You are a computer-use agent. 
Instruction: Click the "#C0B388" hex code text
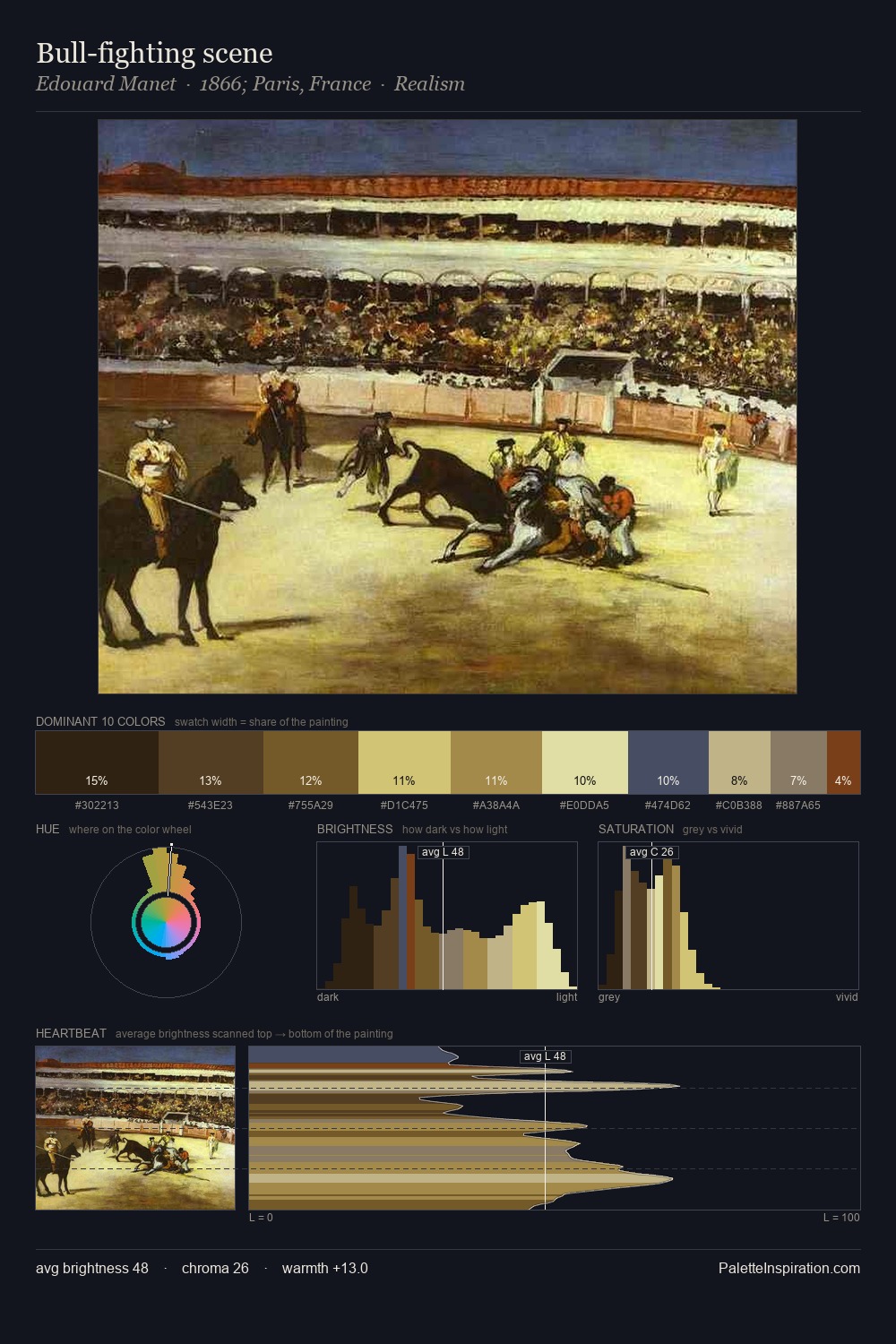[x=739, y=805]
